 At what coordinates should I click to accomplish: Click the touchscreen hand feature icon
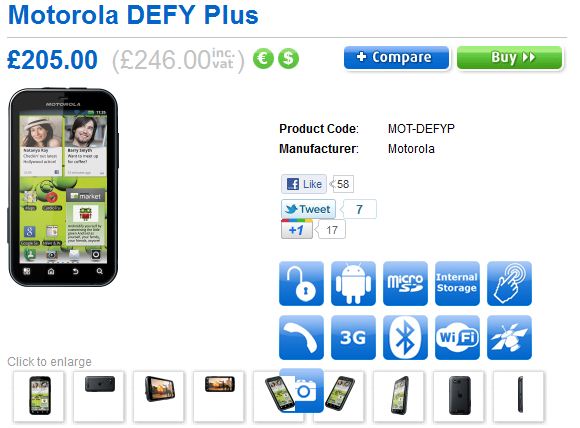point(509,284)
